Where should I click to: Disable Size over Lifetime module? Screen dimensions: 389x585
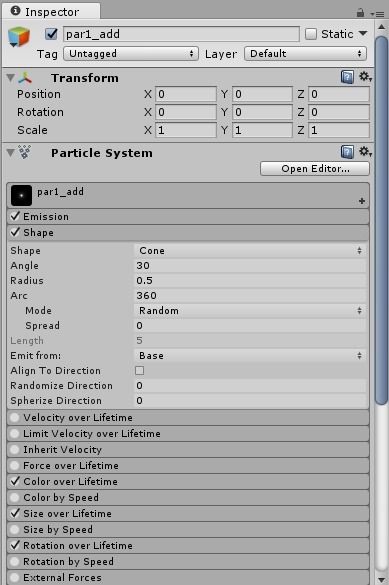tap(15, 513)
